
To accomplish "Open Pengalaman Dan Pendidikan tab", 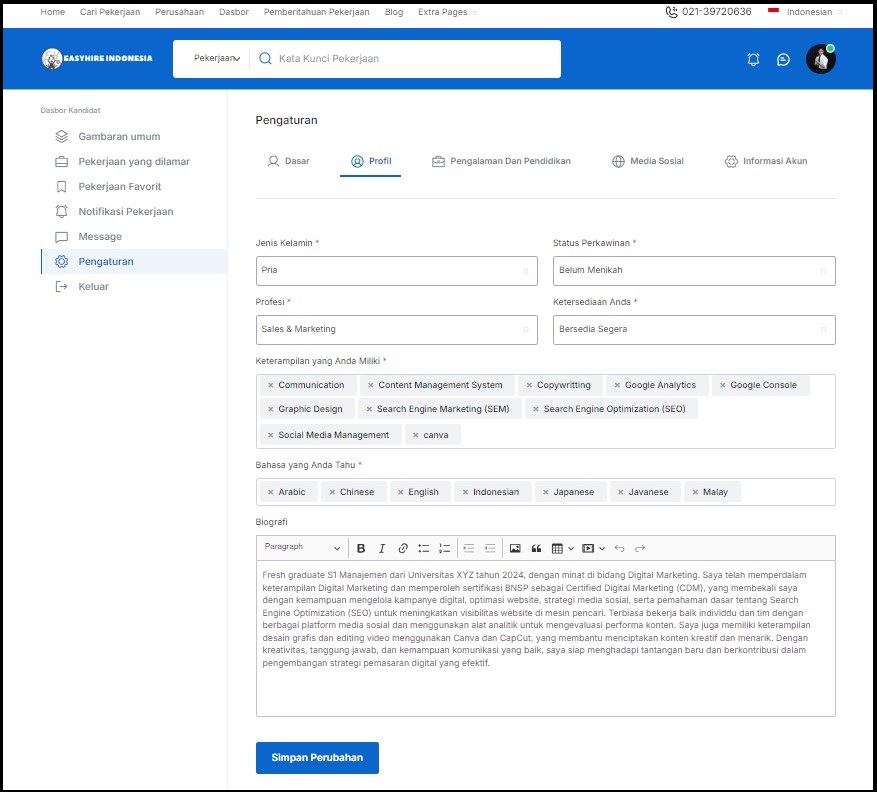I will coord(501,161).
